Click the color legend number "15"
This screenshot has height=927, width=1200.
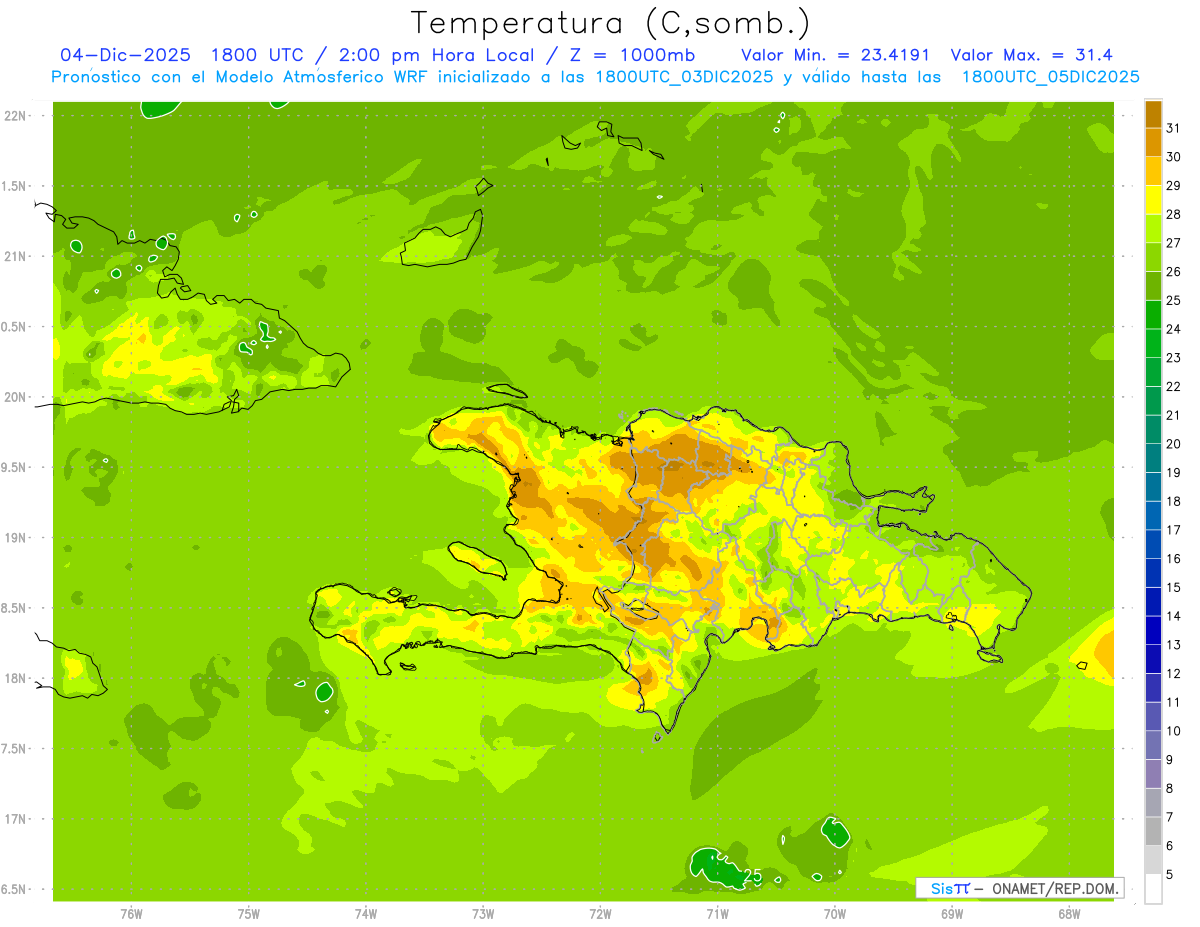point(1173,588)
